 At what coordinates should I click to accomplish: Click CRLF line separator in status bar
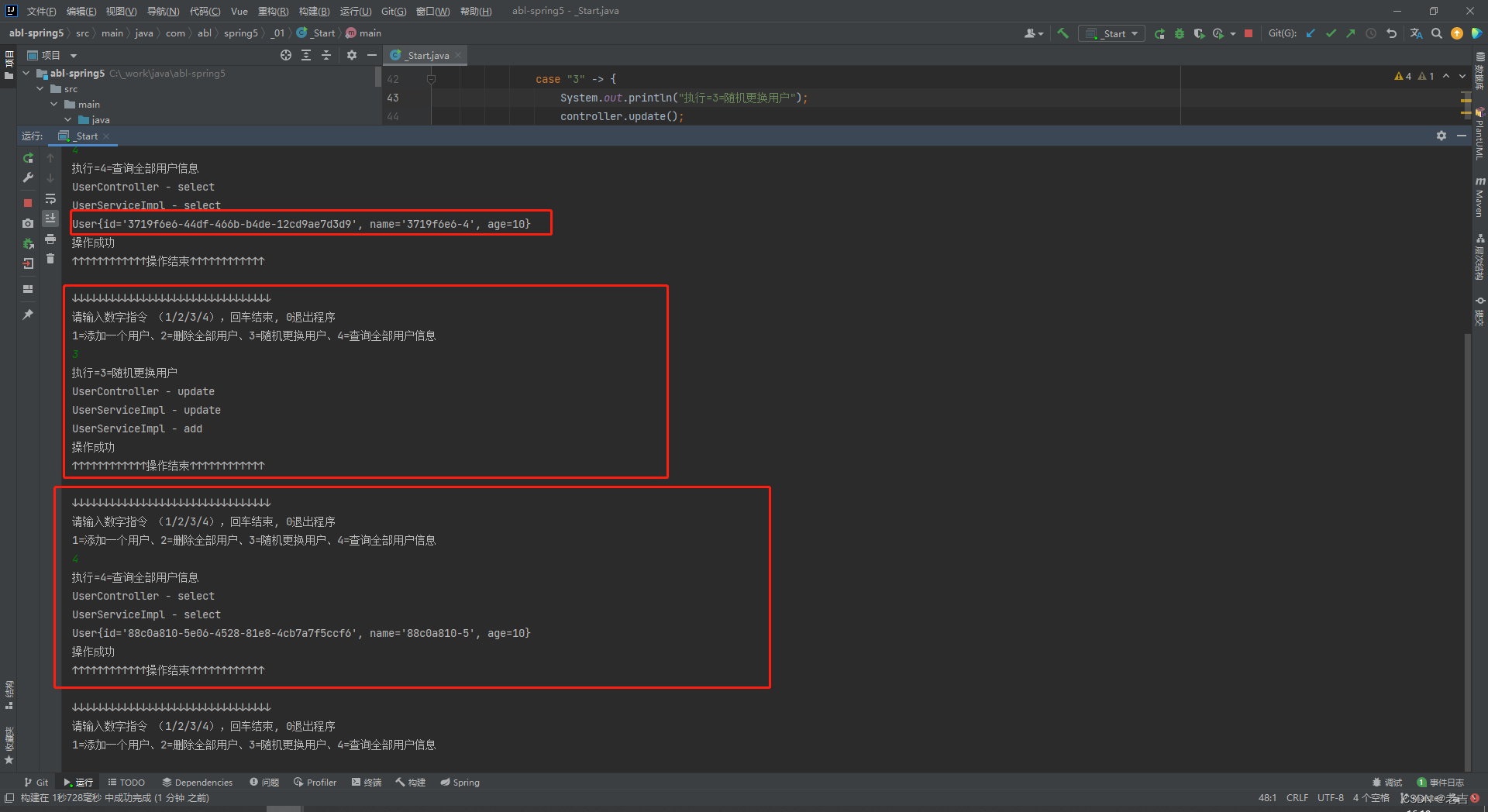click(x=1297, y=798)
